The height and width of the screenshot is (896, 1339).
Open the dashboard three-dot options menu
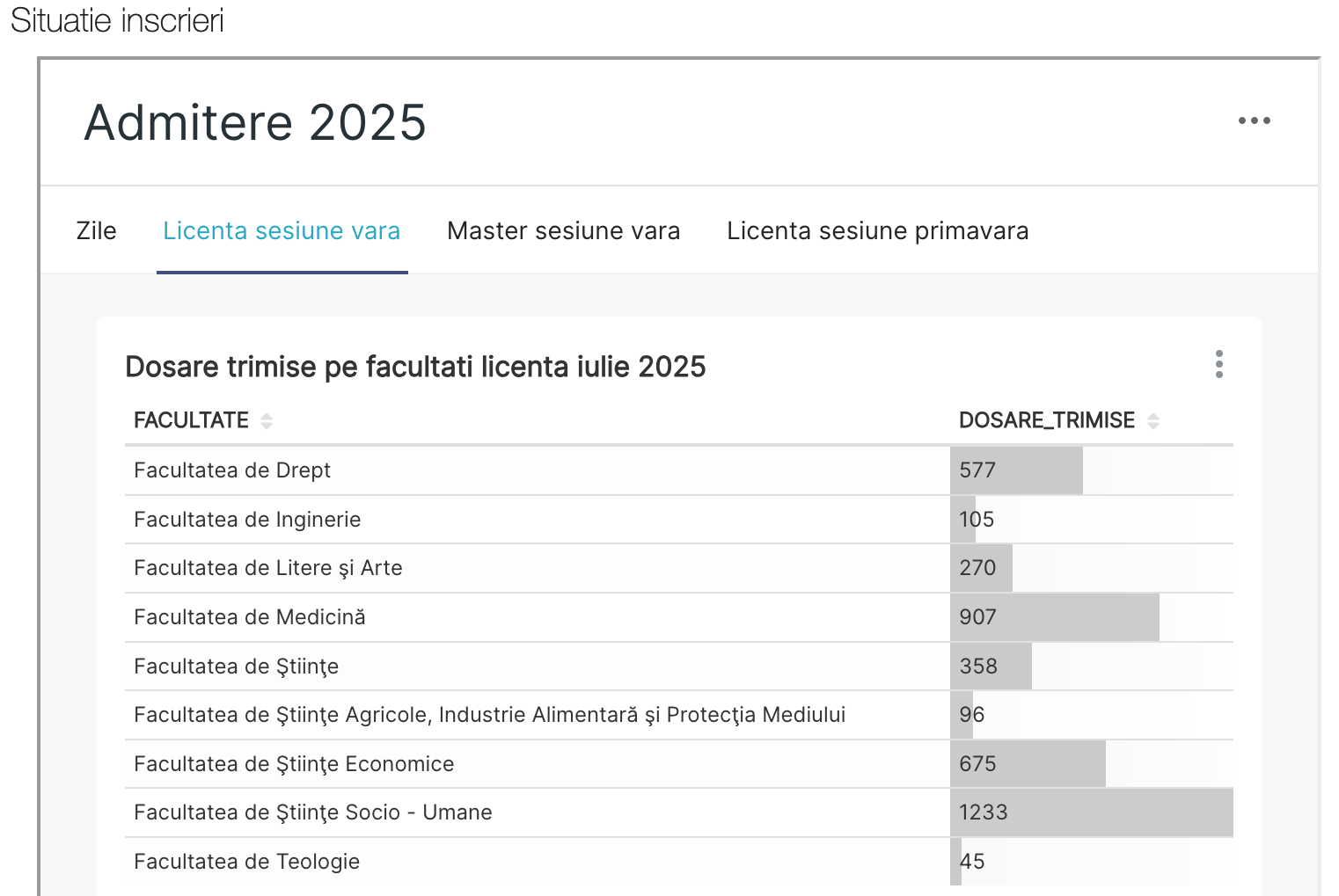pyautogui.click(x=1254, y=121)
